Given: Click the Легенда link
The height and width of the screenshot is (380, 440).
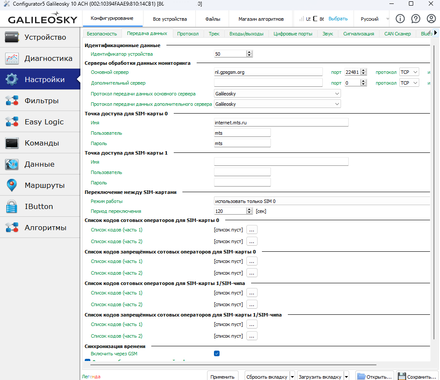Looking at the screenshot, I should tap(91, 376).
